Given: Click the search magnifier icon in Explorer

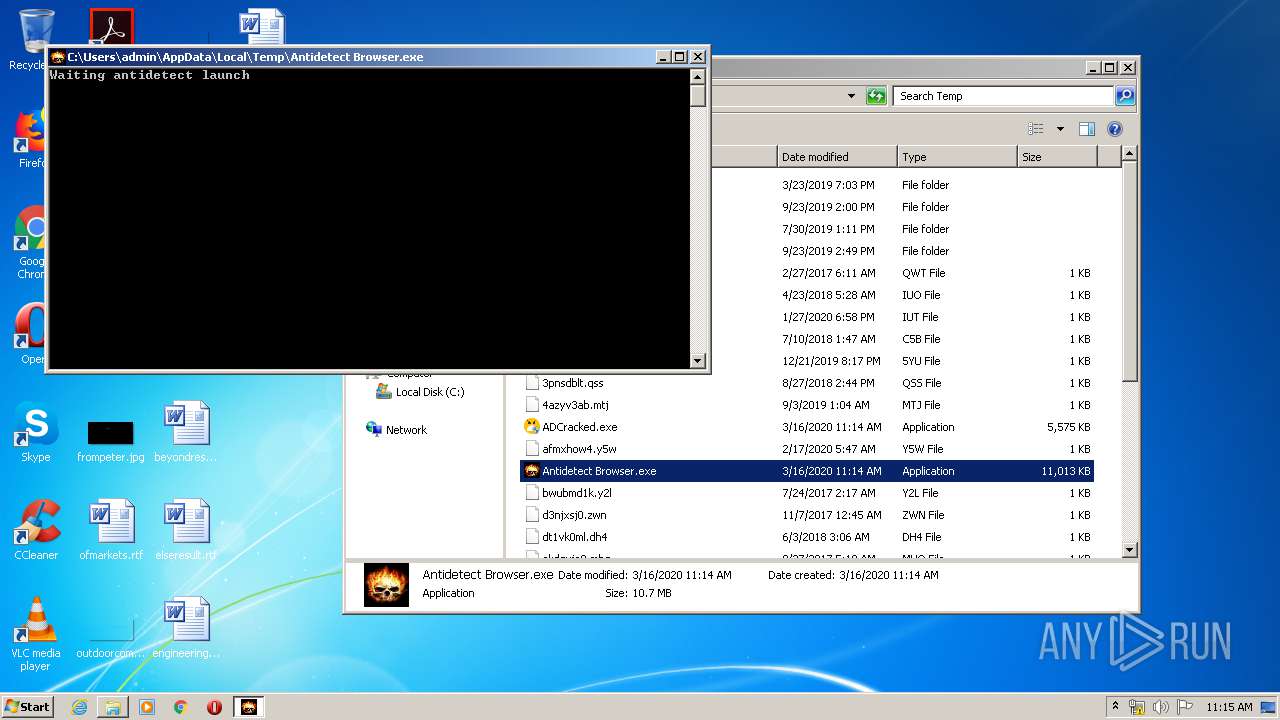Looking at the screenshot, I should pos(1125,96).
